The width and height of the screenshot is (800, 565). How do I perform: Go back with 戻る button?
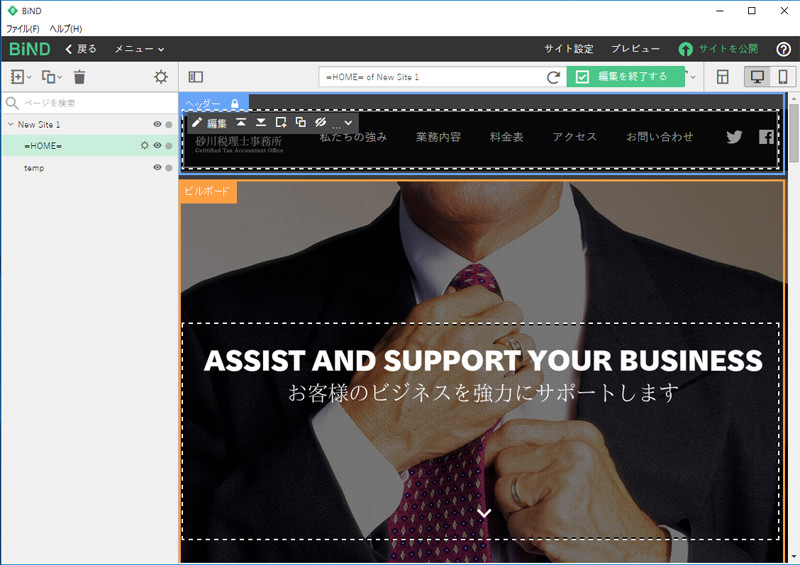[81, 49]
